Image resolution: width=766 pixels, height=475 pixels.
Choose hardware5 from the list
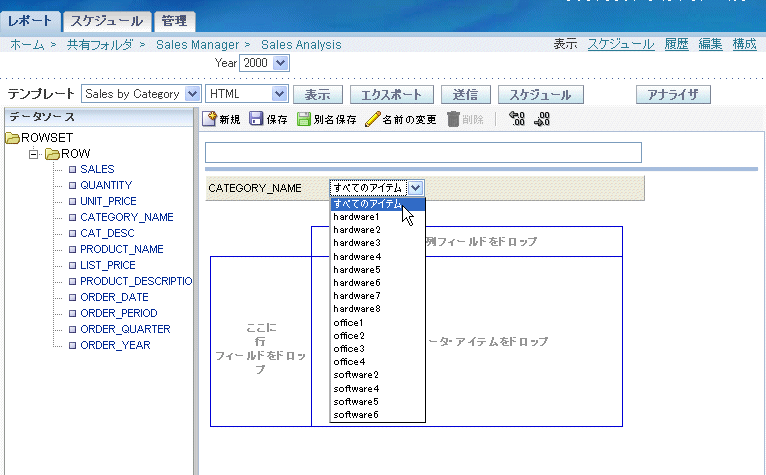377,270
